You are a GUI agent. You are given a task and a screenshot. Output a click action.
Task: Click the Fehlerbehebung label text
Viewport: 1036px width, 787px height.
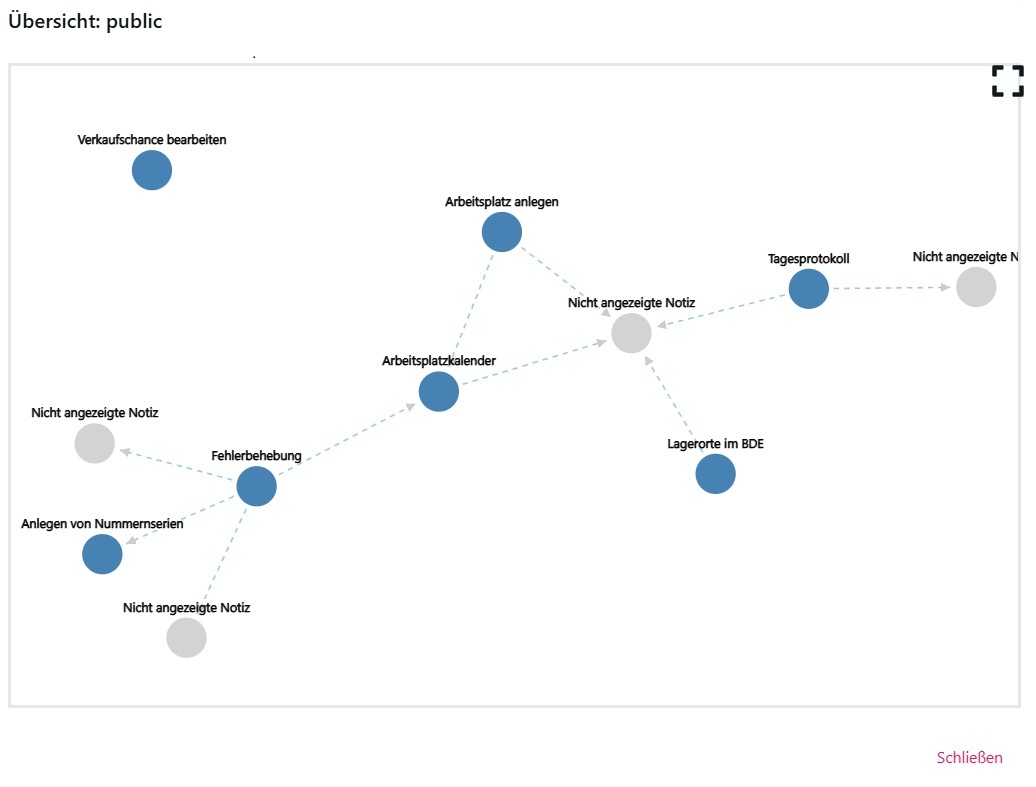pos(255,456)
